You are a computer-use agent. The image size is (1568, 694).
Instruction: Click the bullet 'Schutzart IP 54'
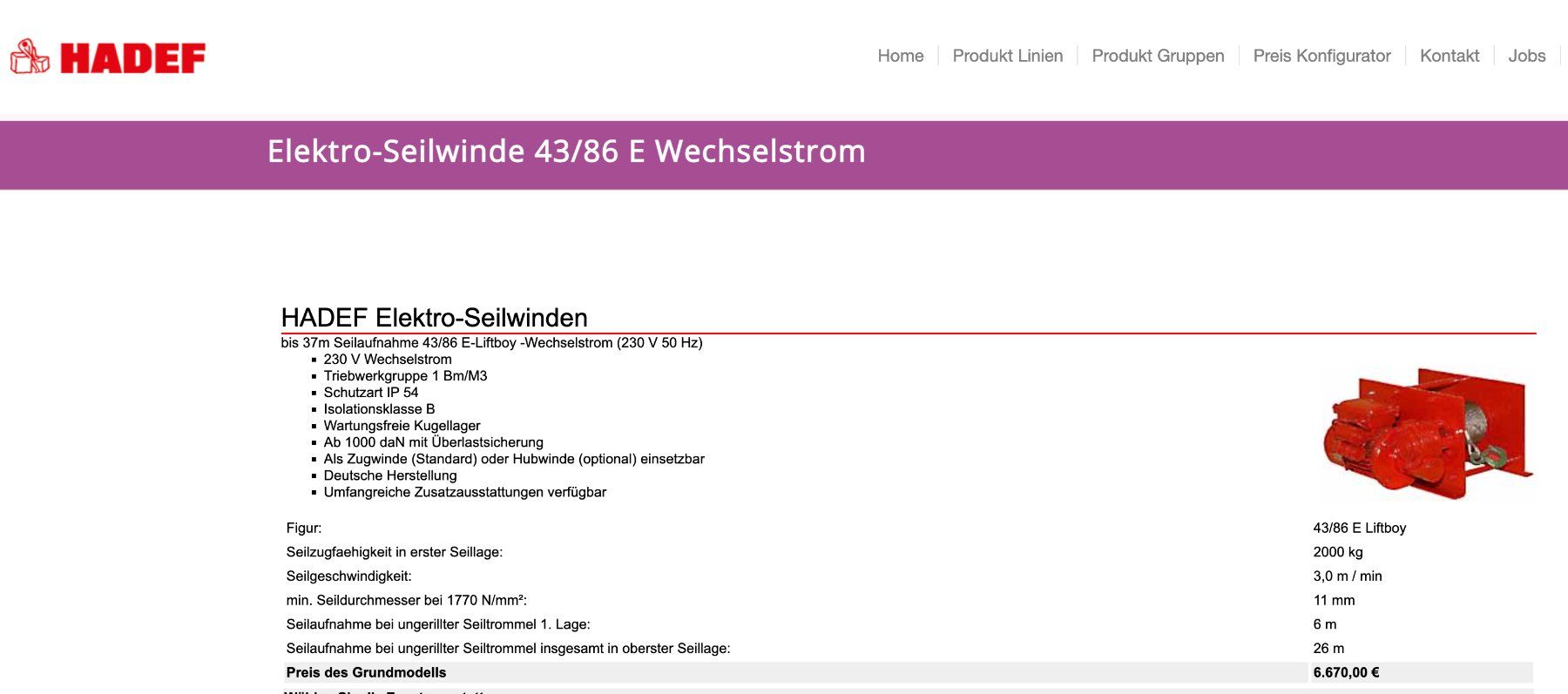[x=371, y=393]
